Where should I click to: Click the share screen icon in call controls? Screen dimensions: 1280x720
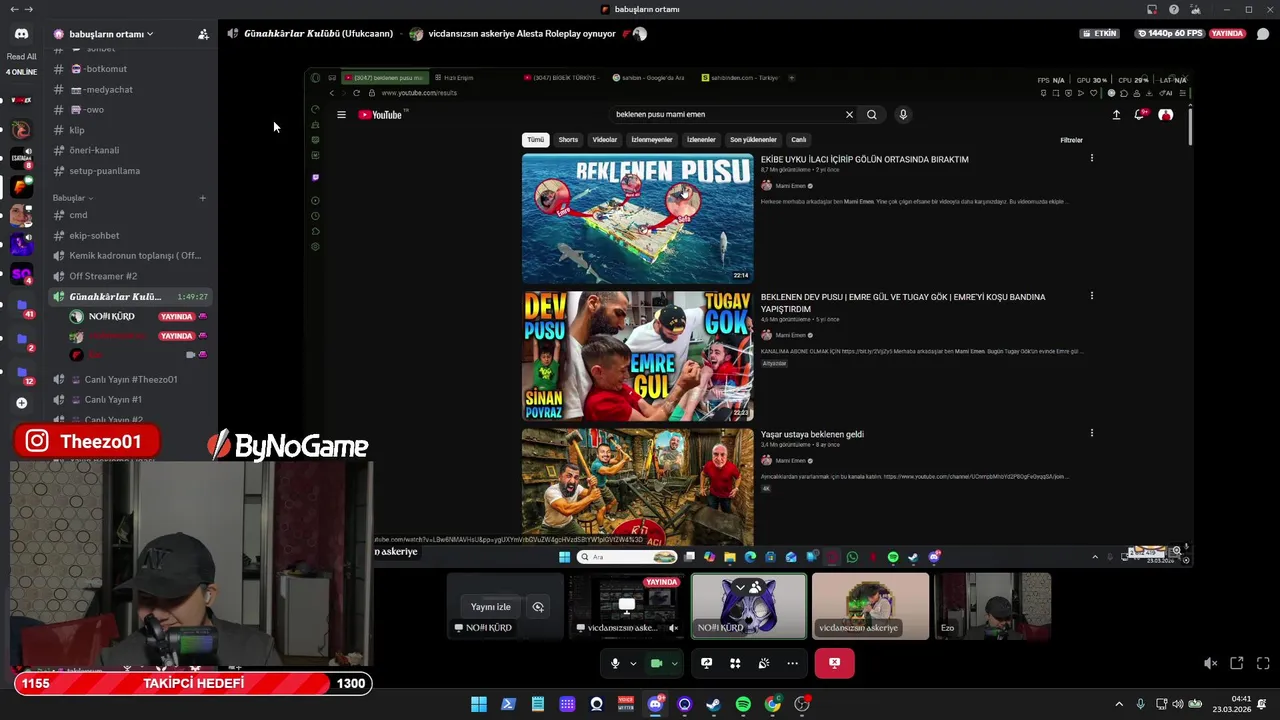click(706, 663)
